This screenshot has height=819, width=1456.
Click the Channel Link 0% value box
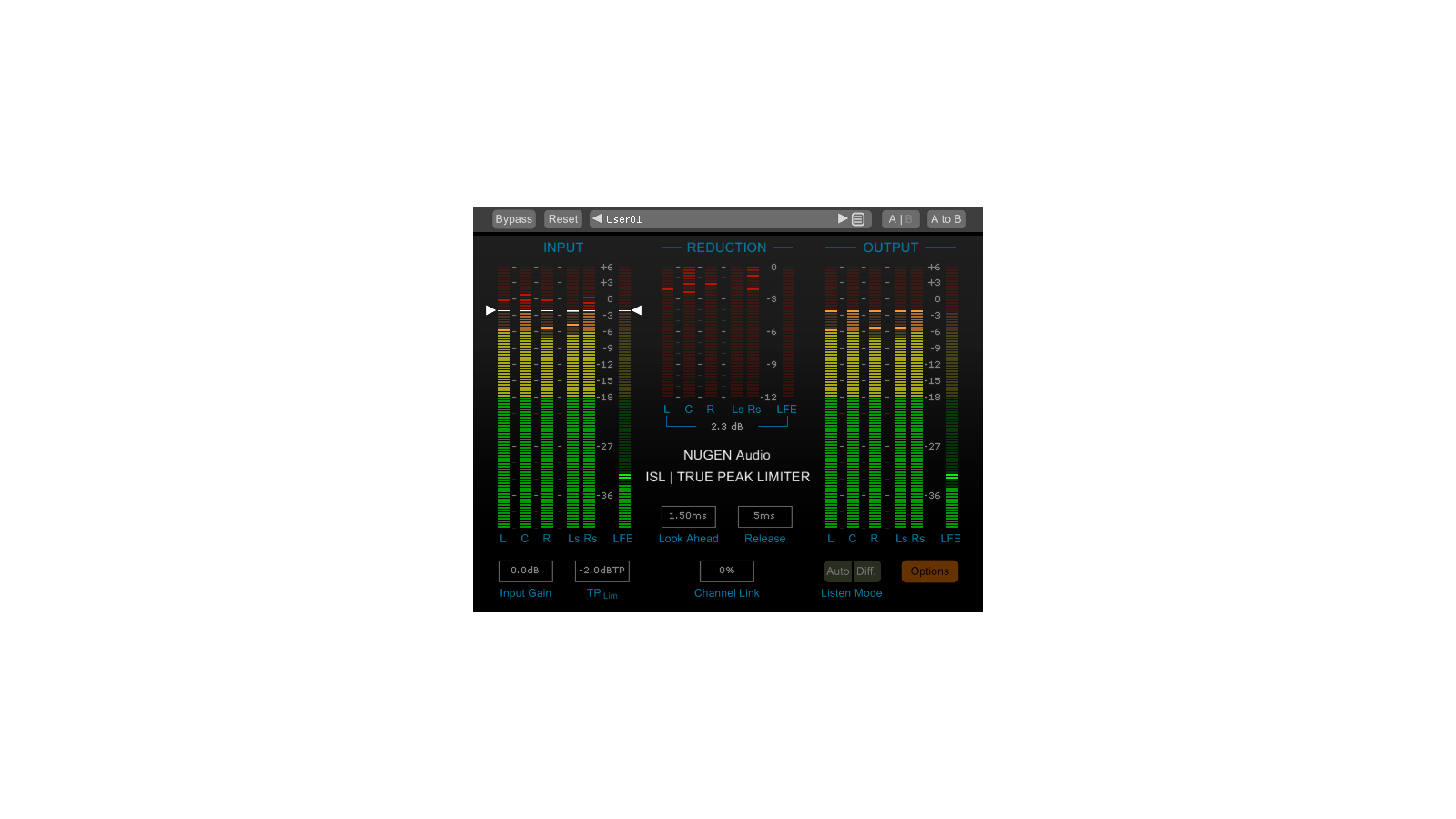(x=726, y=571)
